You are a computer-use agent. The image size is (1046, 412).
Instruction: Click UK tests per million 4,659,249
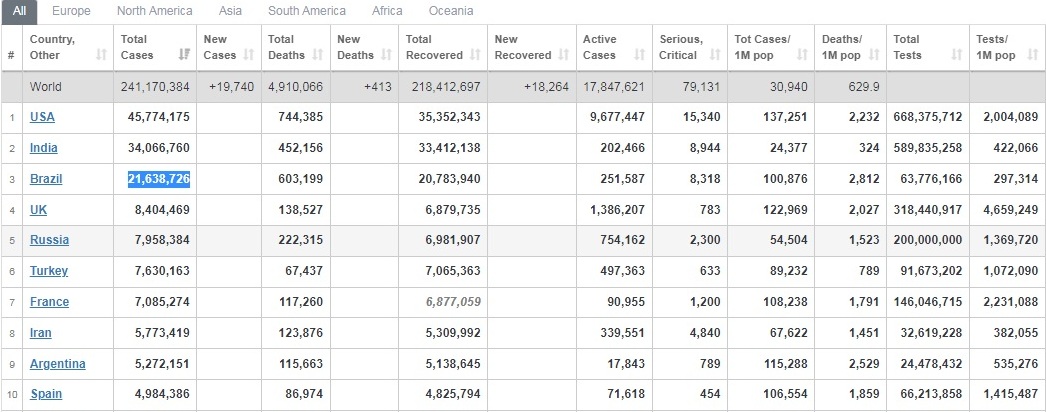click(x=1011, y=209)
